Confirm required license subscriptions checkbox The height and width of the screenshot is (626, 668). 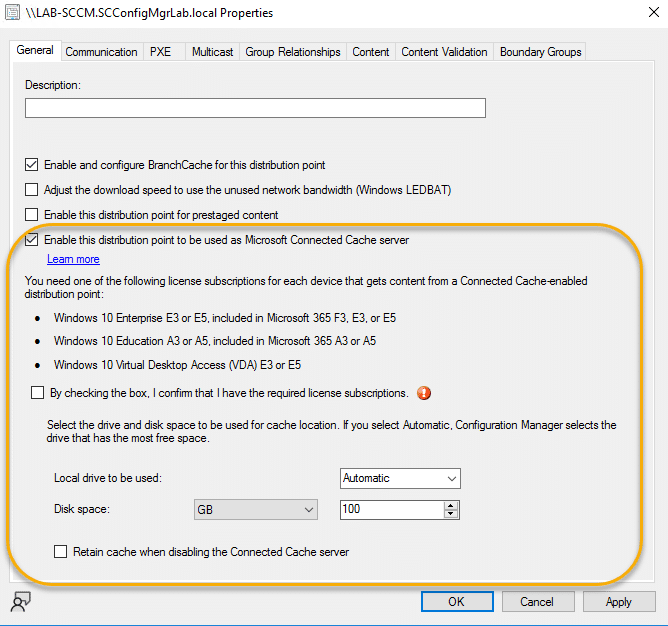[37, 392]
